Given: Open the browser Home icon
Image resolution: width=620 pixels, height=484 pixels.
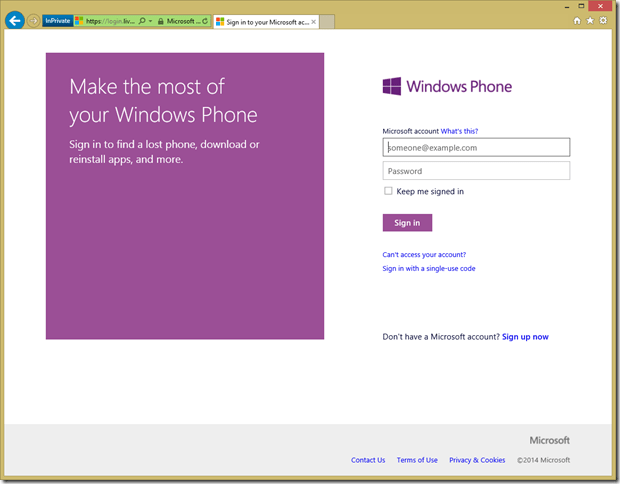Looking at the screenshot, I should click(x=577, y=20).
